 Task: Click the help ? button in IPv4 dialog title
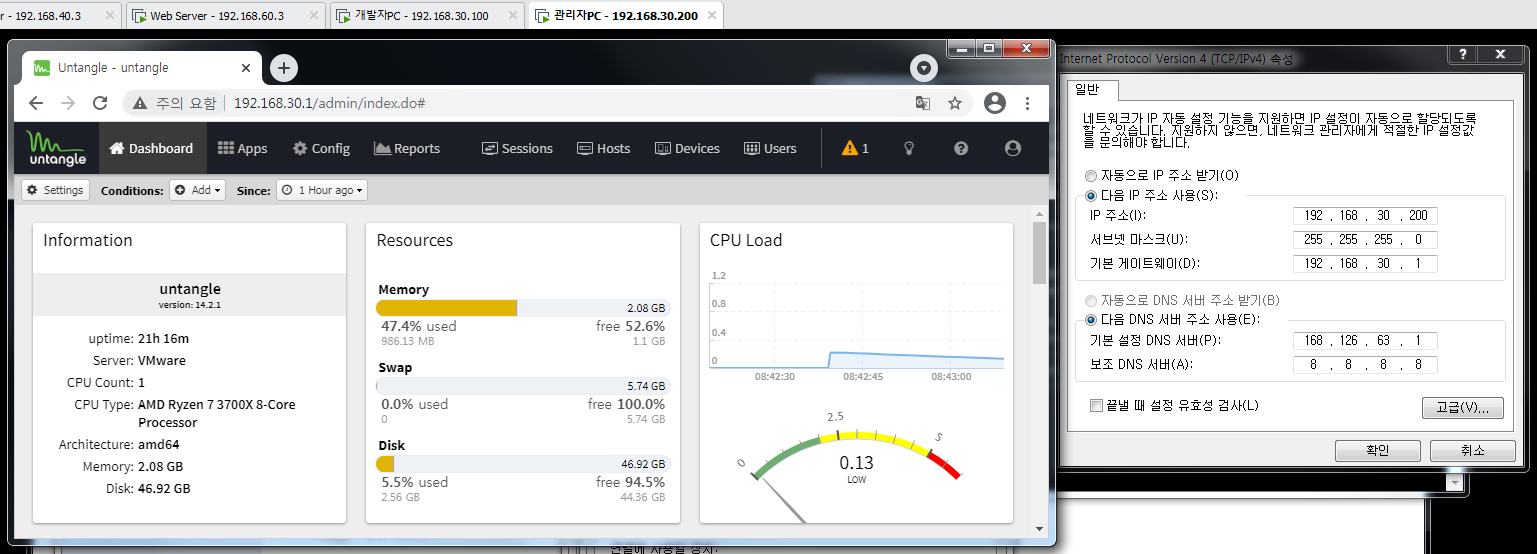(x=1462, y=55)
